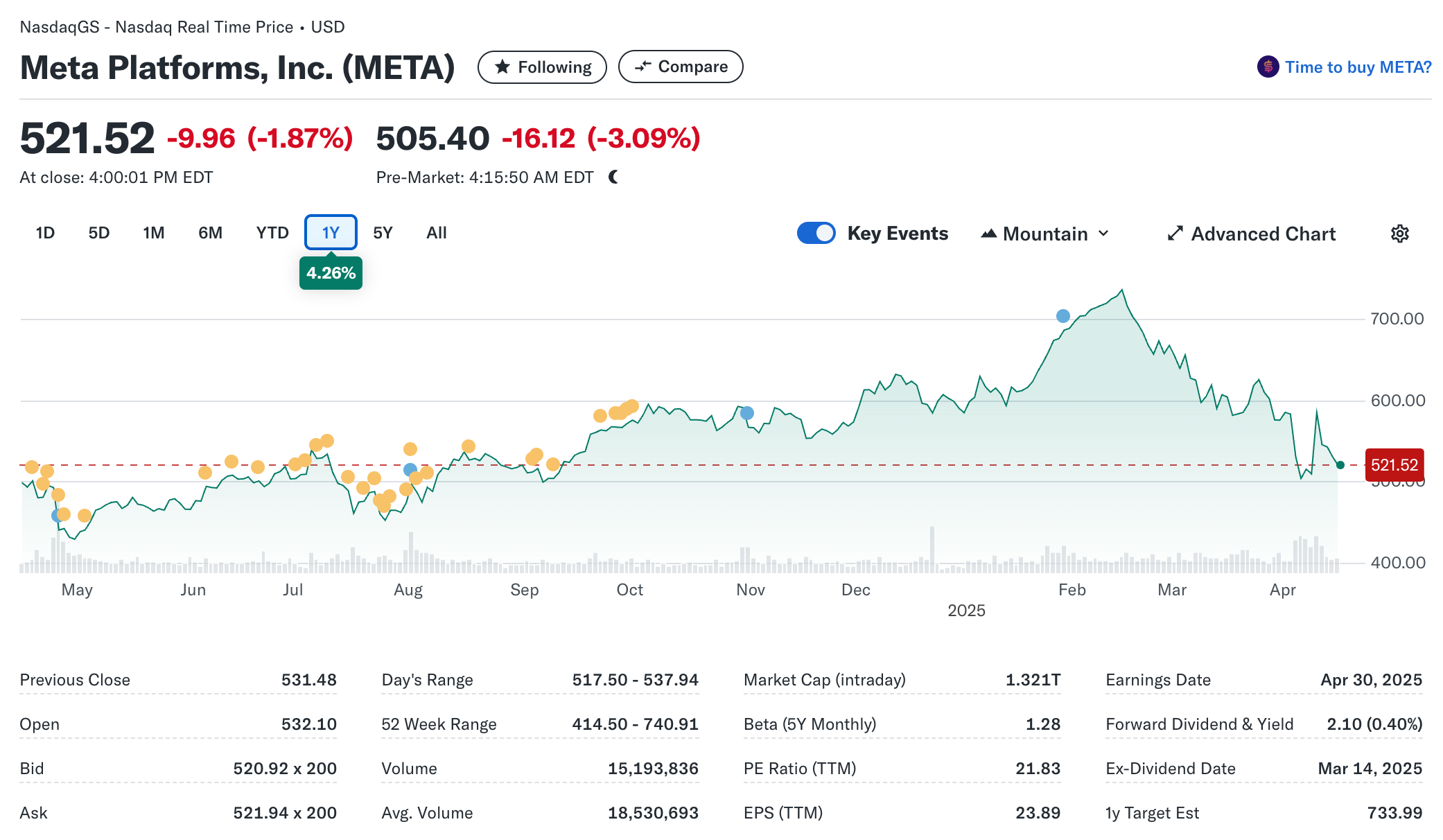Select the 6M time range
The height and width of the screenshot is (840, 1443).
coord(210,233)
